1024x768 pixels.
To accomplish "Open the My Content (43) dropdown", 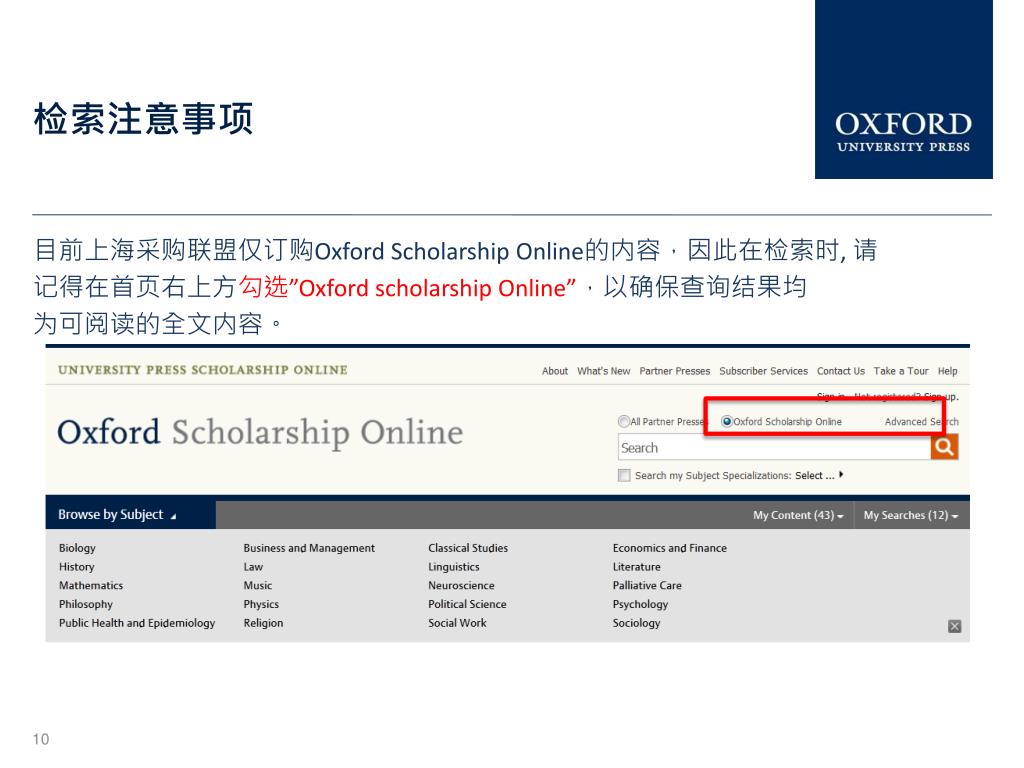I will click(x=798, y=515).
